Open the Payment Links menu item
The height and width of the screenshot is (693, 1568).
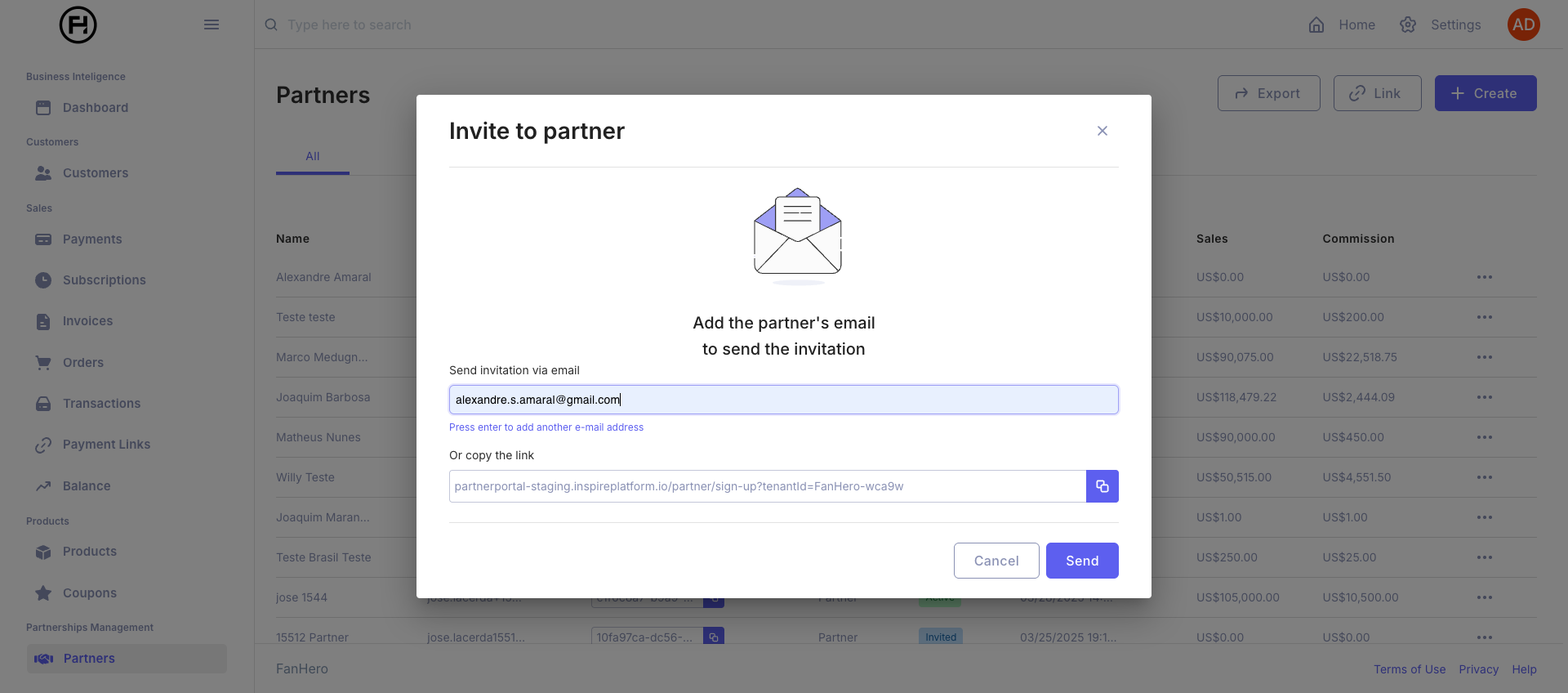point(106,445)
